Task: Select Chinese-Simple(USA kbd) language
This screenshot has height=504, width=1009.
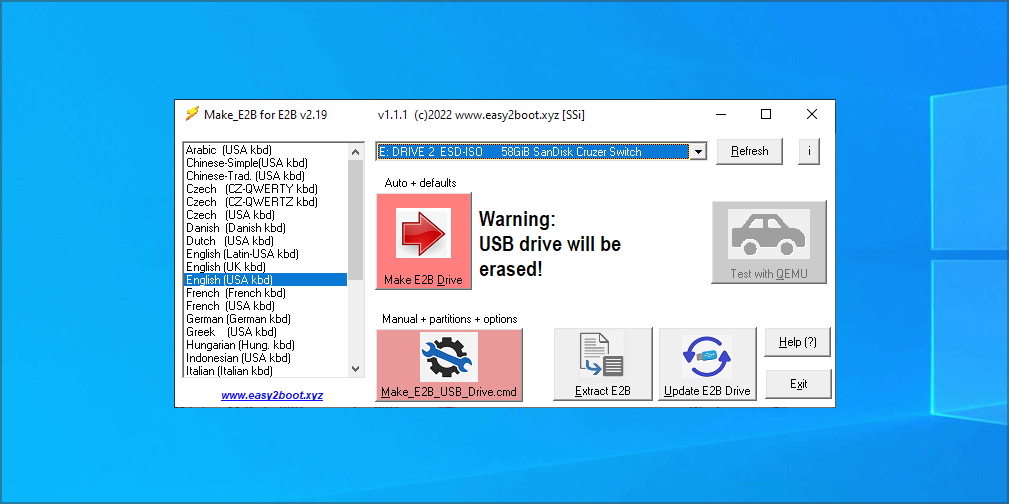Action: point(265,163)
